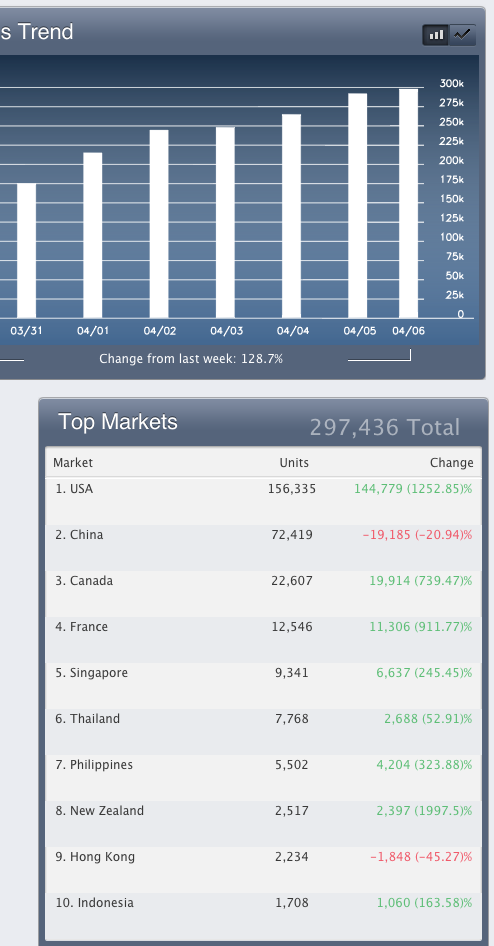Select the Indonesia market row
The height and width of the screenshot is (946, 494).
264,915
